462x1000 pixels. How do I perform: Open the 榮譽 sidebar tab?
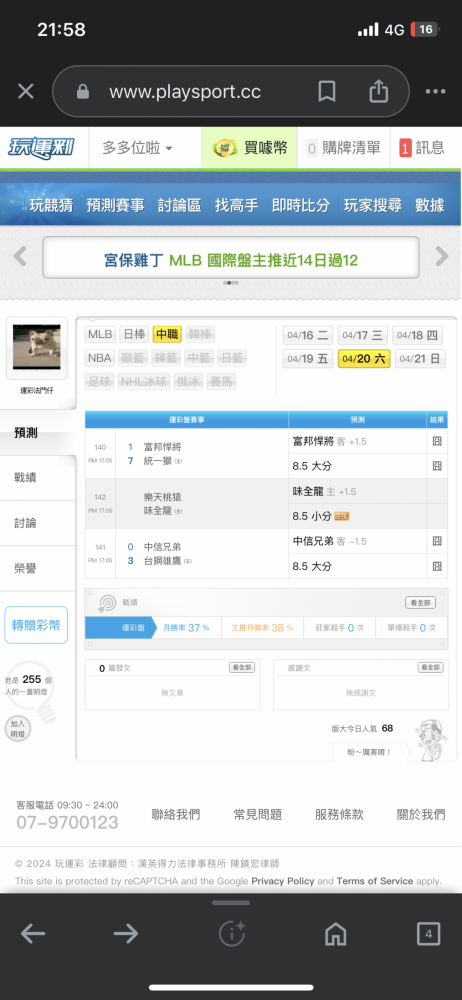(38, 568)
